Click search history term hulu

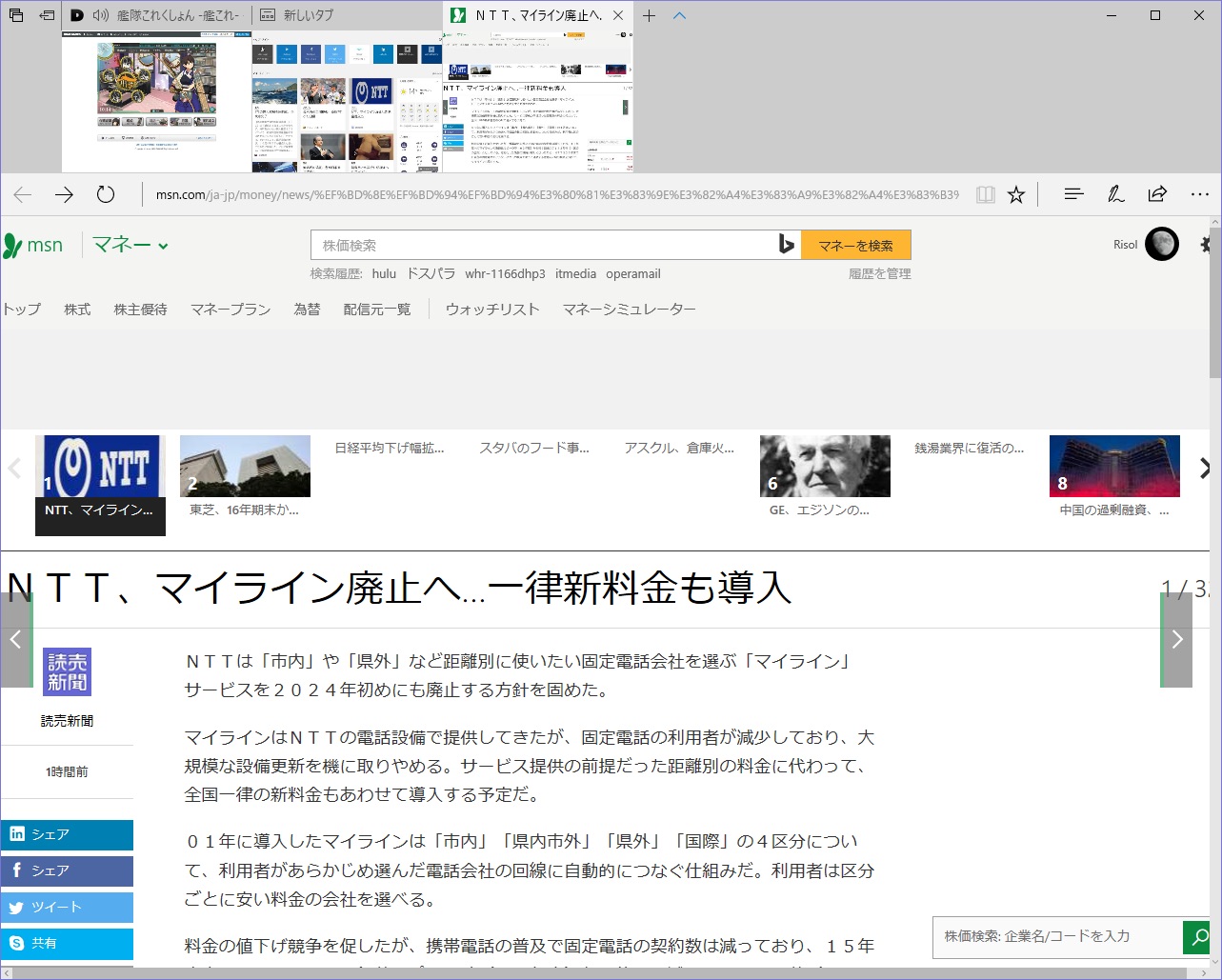click(384, 274)
